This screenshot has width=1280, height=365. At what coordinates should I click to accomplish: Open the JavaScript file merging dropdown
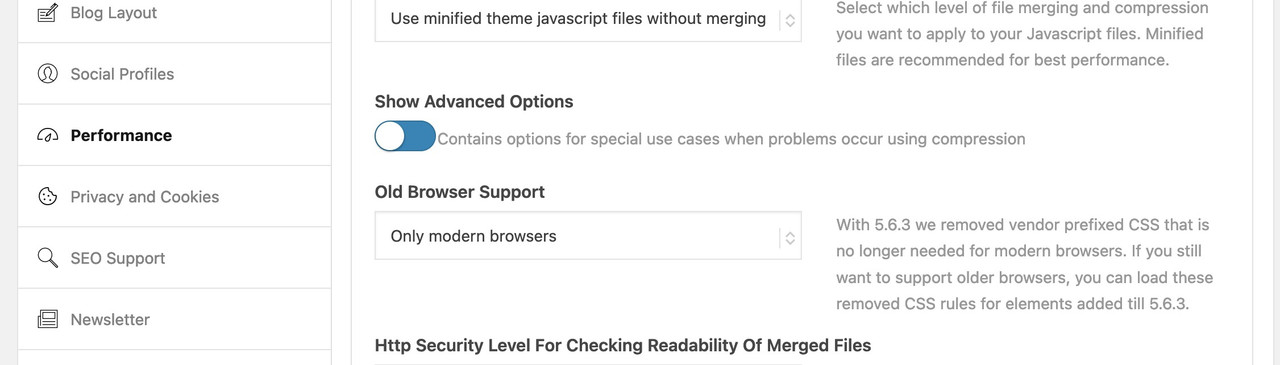pos(587,20)
